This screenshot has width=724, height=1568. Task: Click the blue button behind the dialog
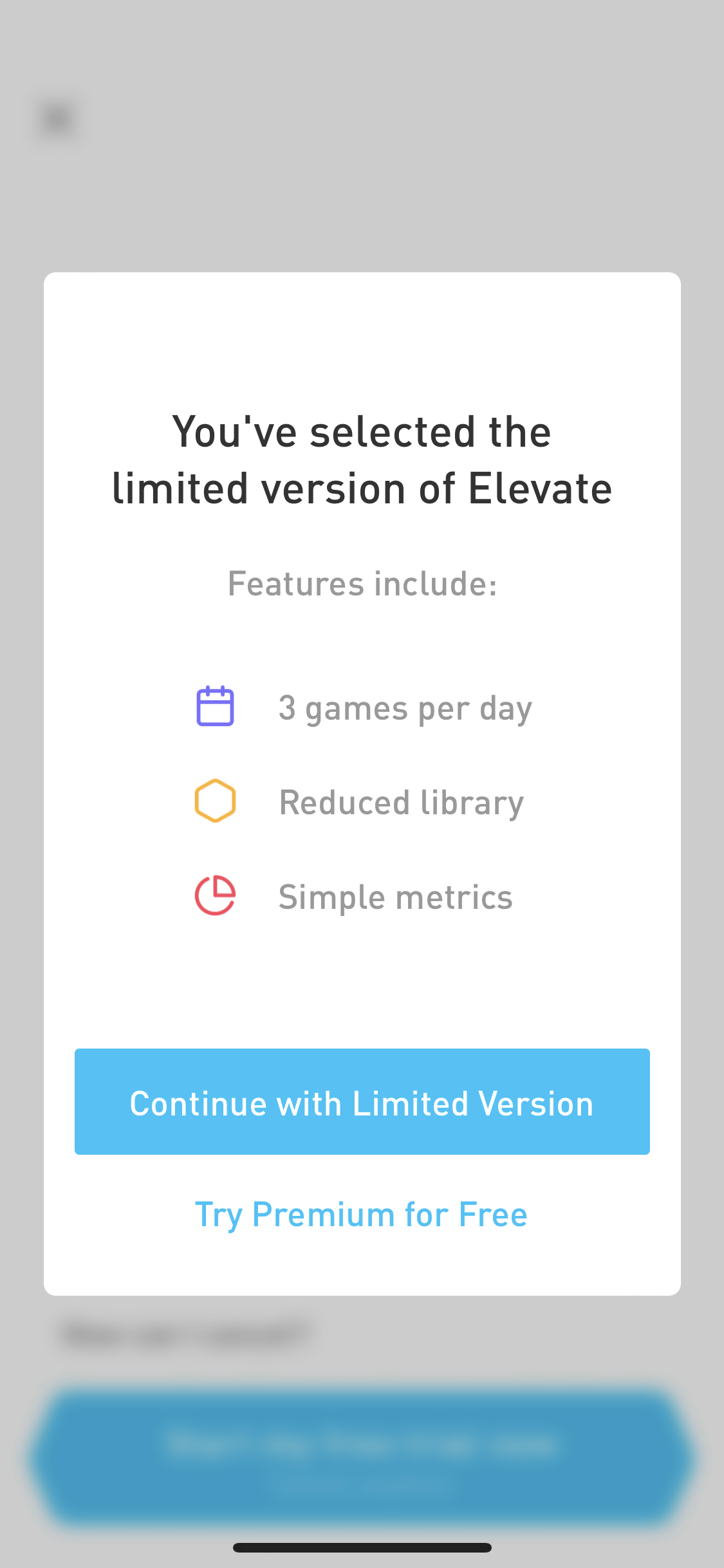pos(362,1455)
